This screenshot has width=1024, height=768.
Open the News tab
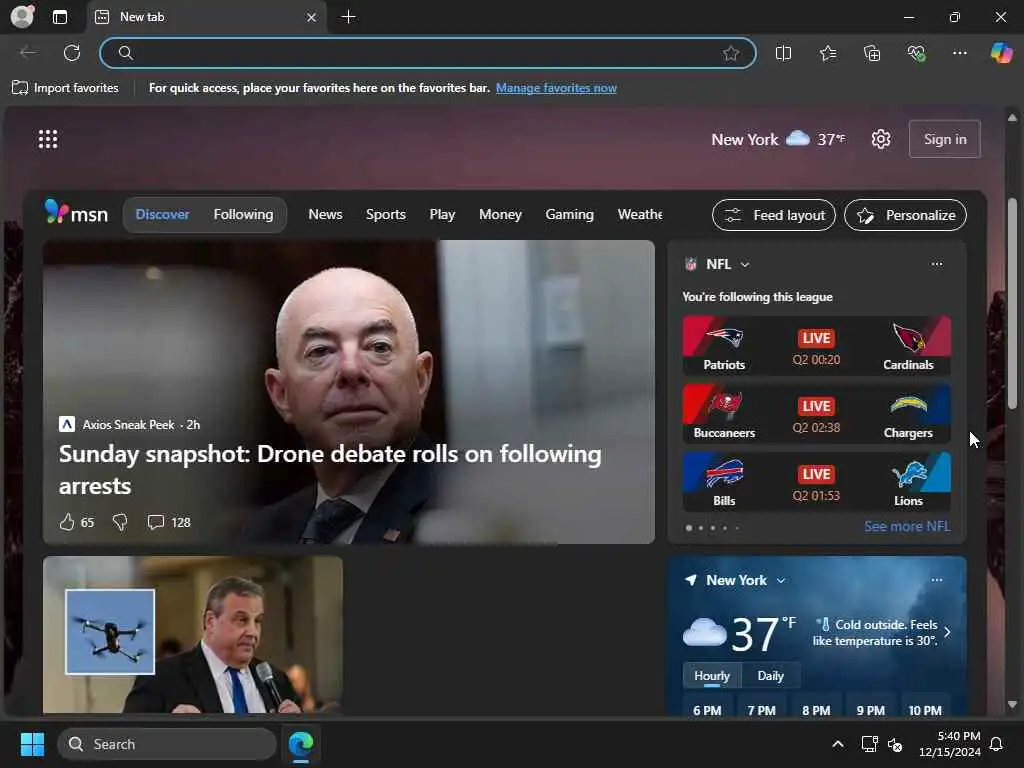325,214
